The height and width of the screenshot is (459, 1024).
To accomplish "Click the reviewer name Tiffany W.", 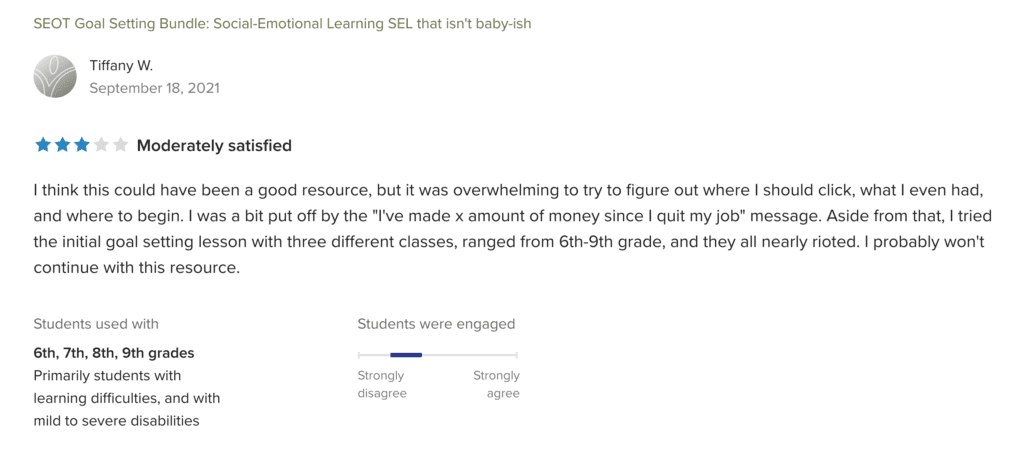I will 122,66.
